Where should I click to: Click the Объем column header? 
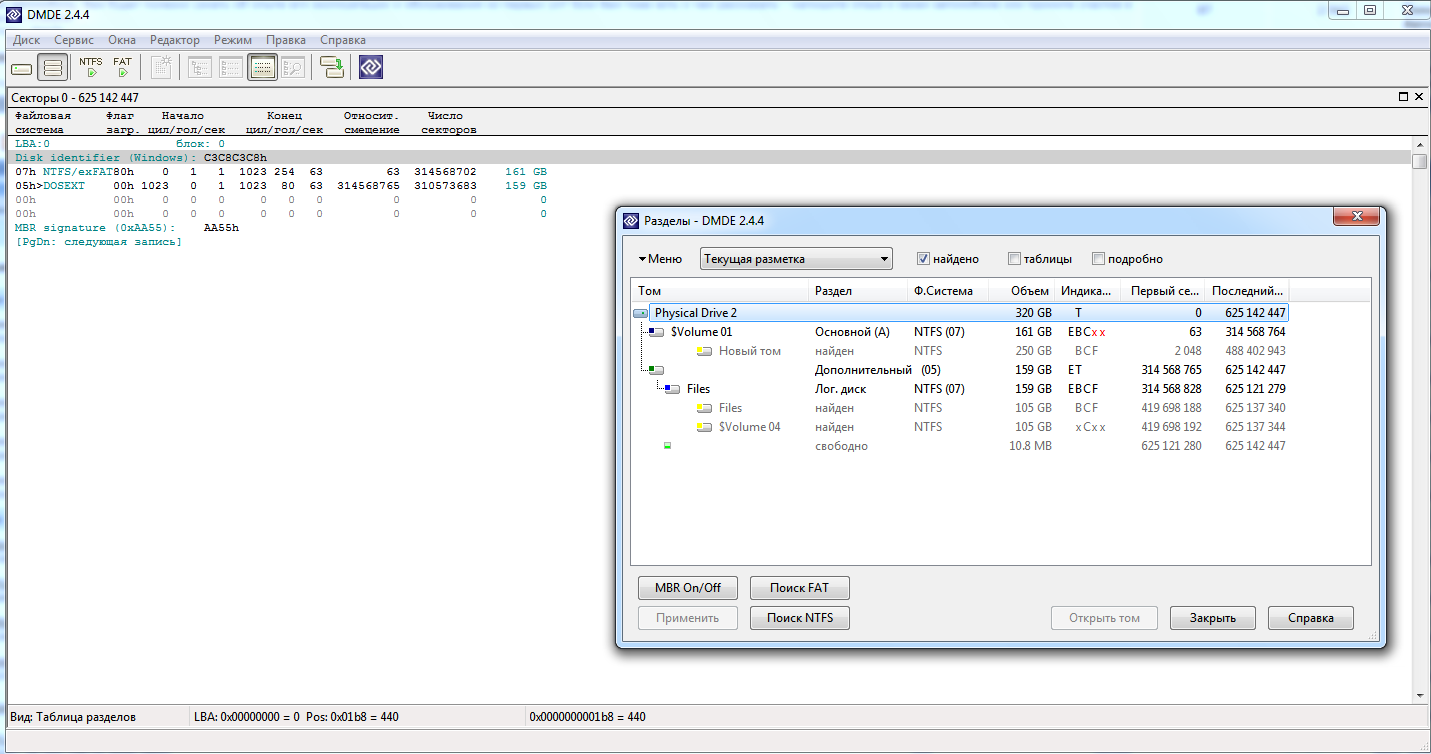pos(1029,291)
